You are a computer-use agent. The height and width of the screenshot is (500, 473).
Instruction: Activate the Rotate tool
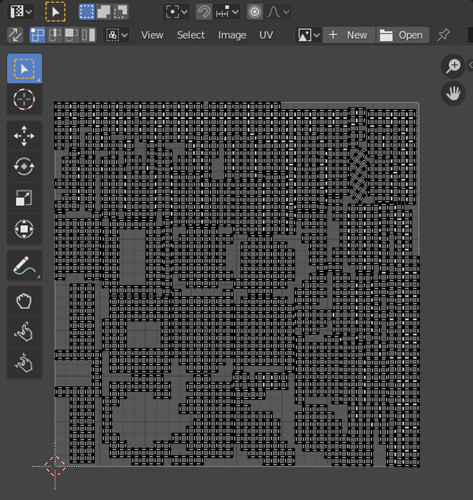24,166
